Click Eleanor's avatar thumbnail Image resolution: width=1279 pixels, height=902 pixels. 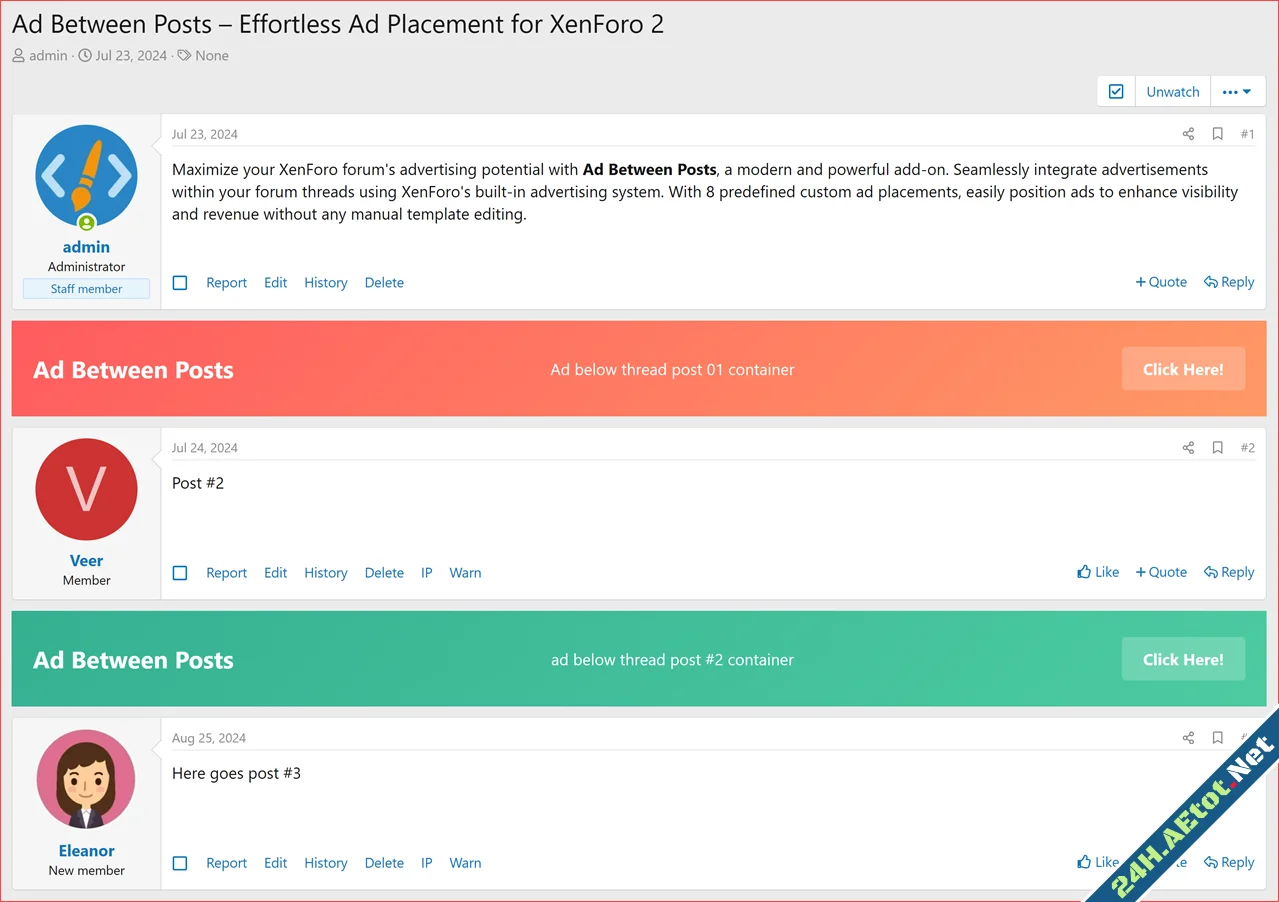[x=86, y=779]
